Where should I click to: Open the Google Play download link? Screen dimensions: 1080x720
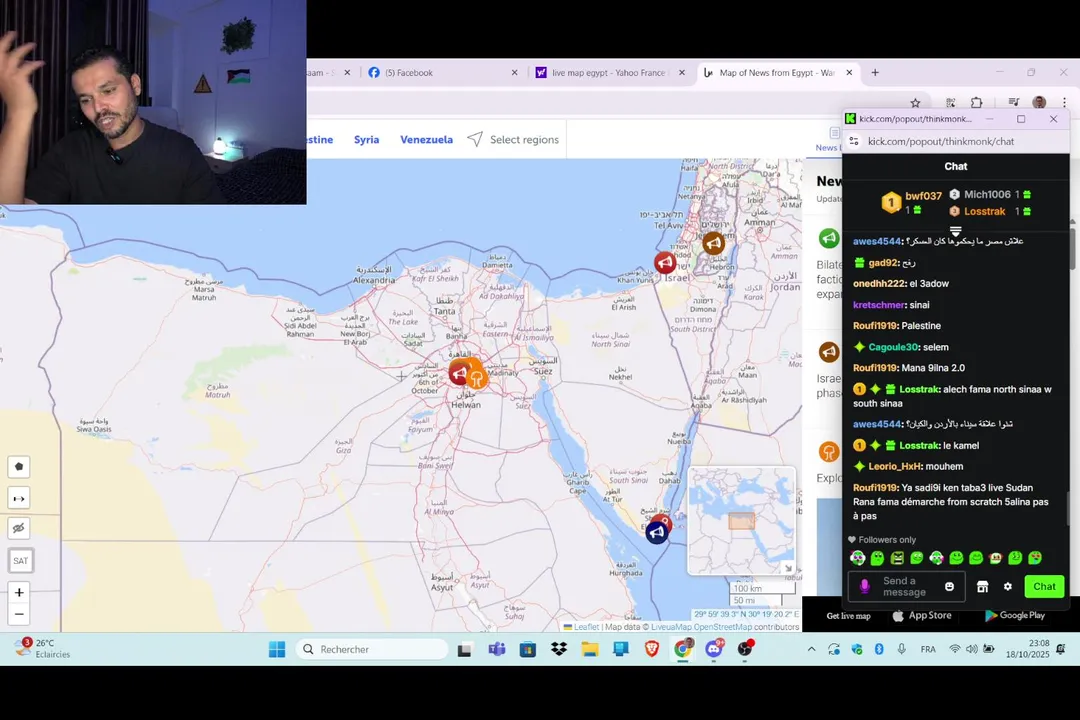tap(1015, 615)
